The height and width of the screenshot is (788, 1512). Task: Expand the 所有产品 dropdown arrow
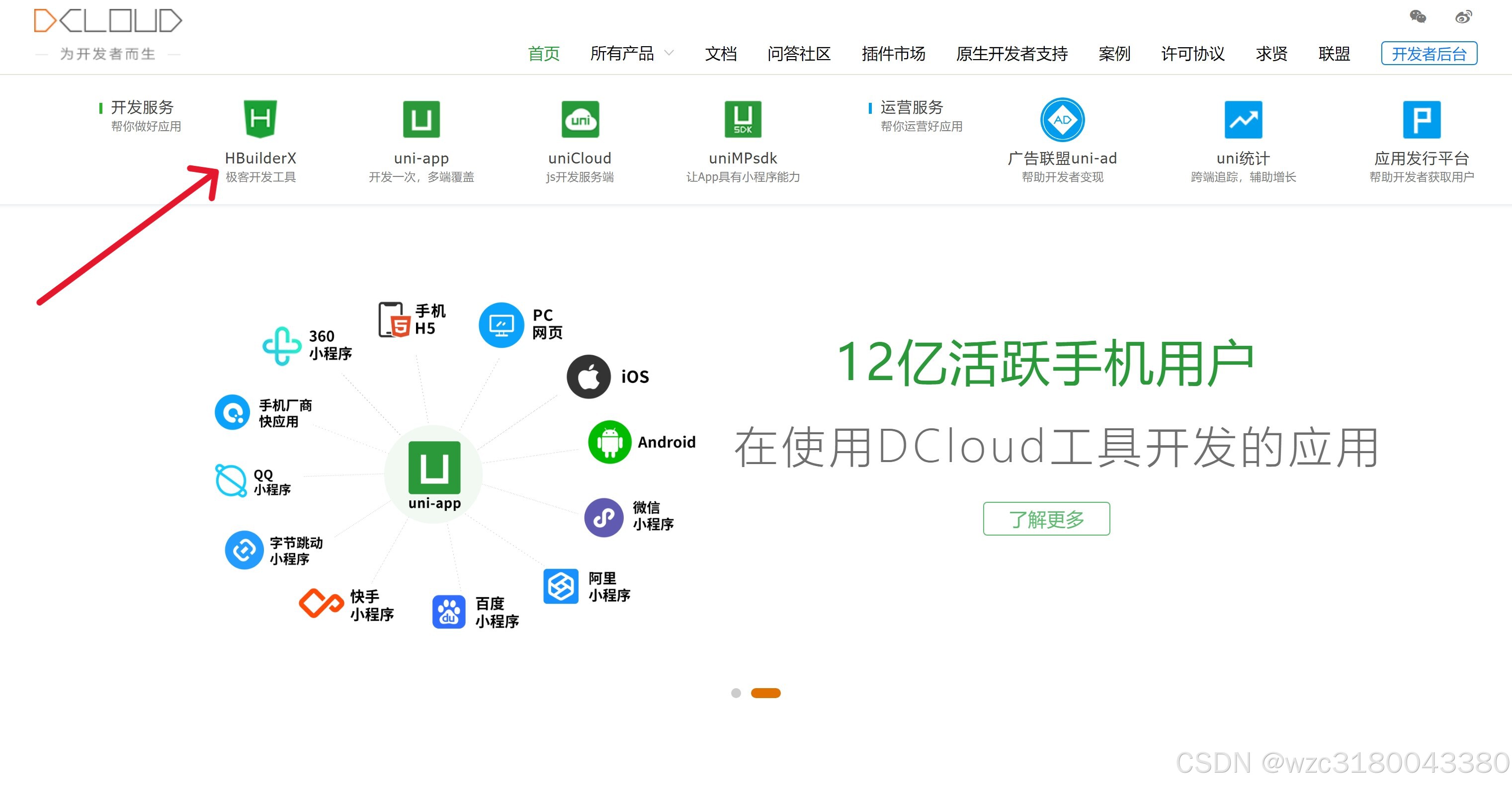(669, 53)
